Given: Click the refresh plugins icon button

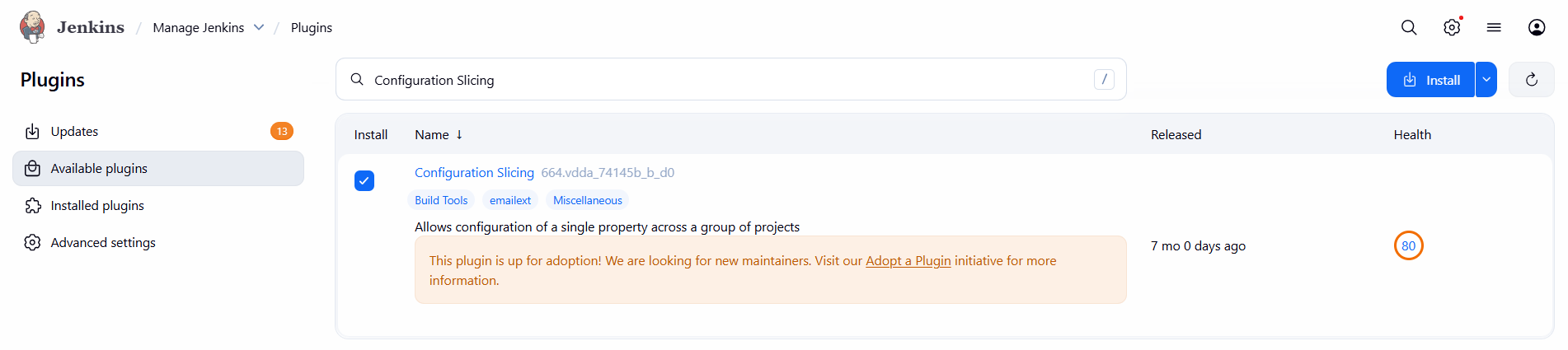Looking at the screenshot, I should pos(1531,80).
